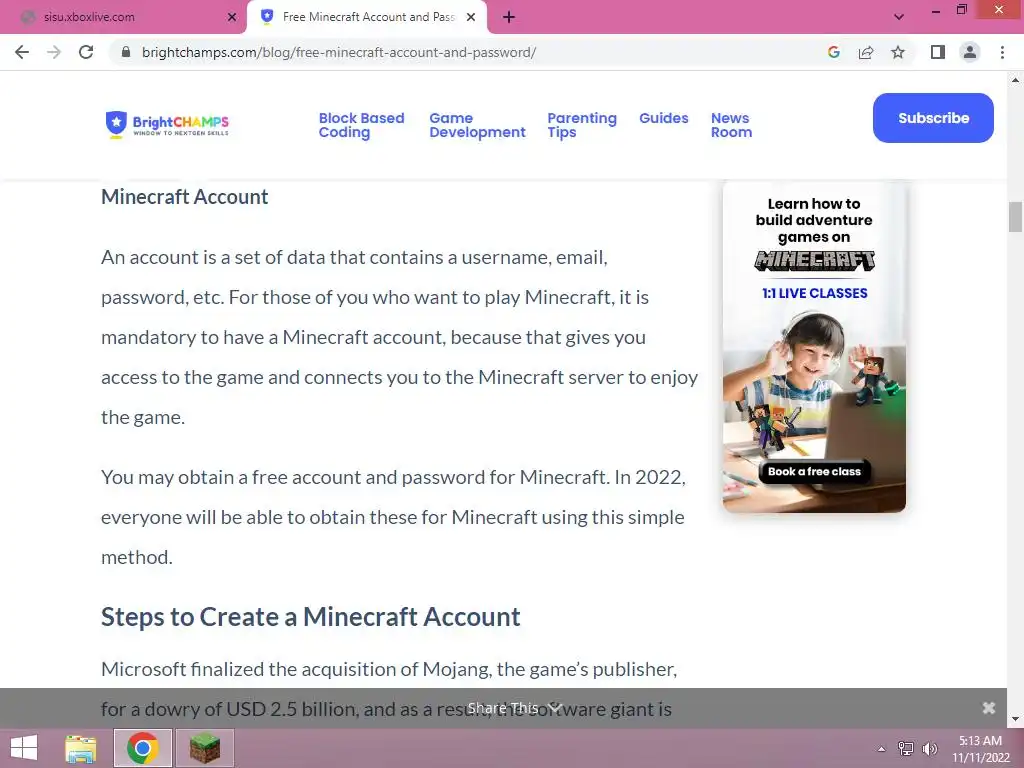
Task: Open the network status tray icon
Action: click(x=906, y=749)
